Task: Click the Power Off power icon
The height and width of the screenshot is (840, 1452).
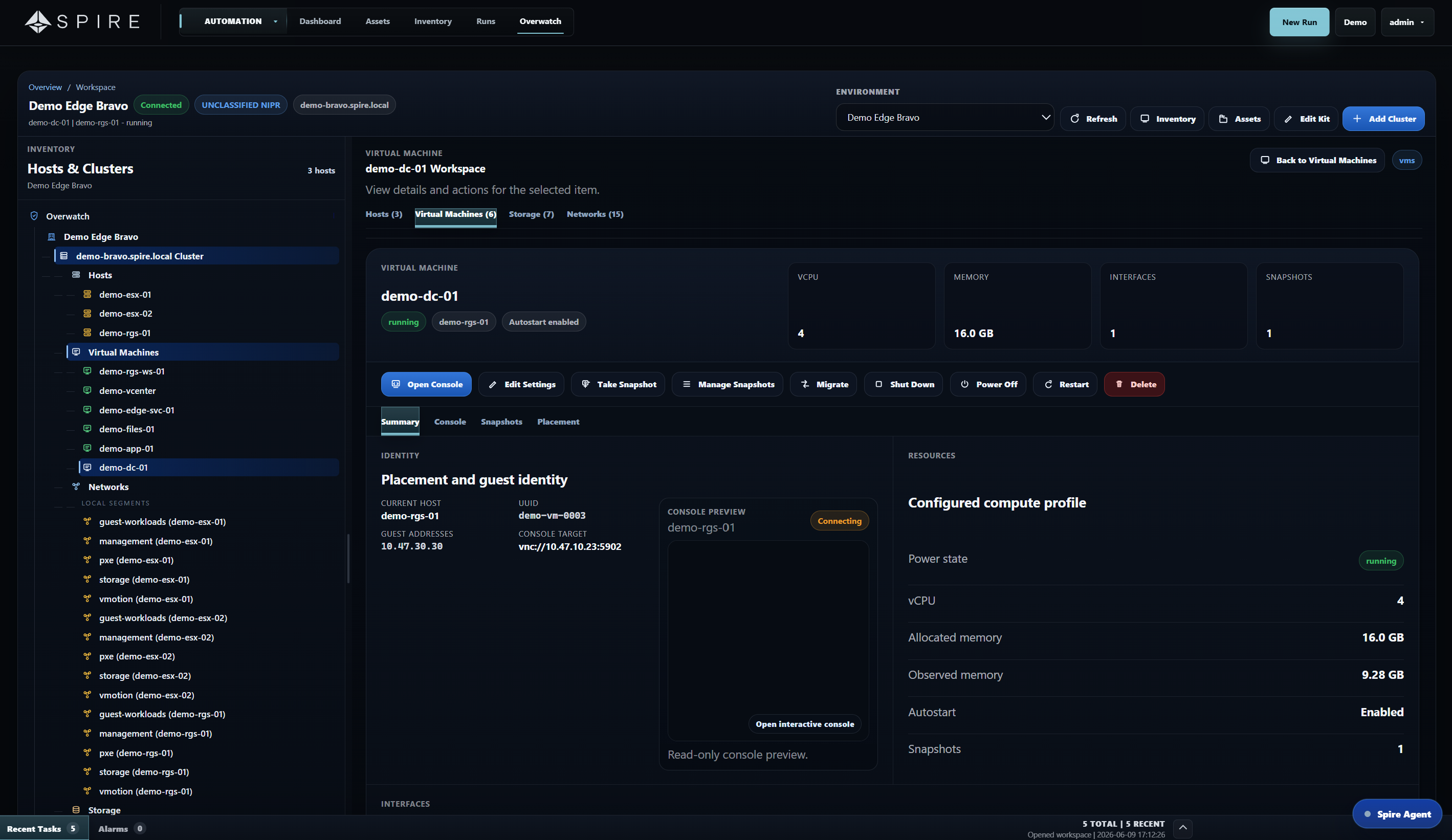Action: [964, 384]
